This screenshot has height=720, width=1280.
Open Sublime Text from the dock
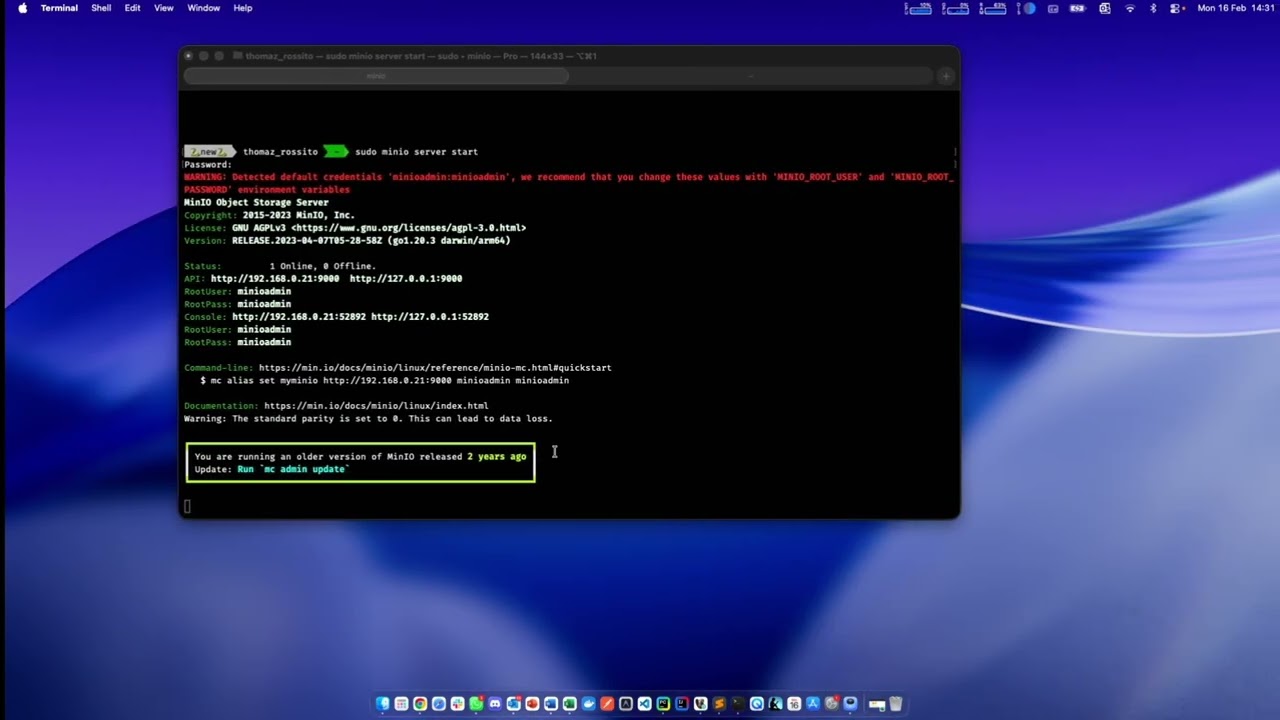pyautogui.click(x=719, y=704)
